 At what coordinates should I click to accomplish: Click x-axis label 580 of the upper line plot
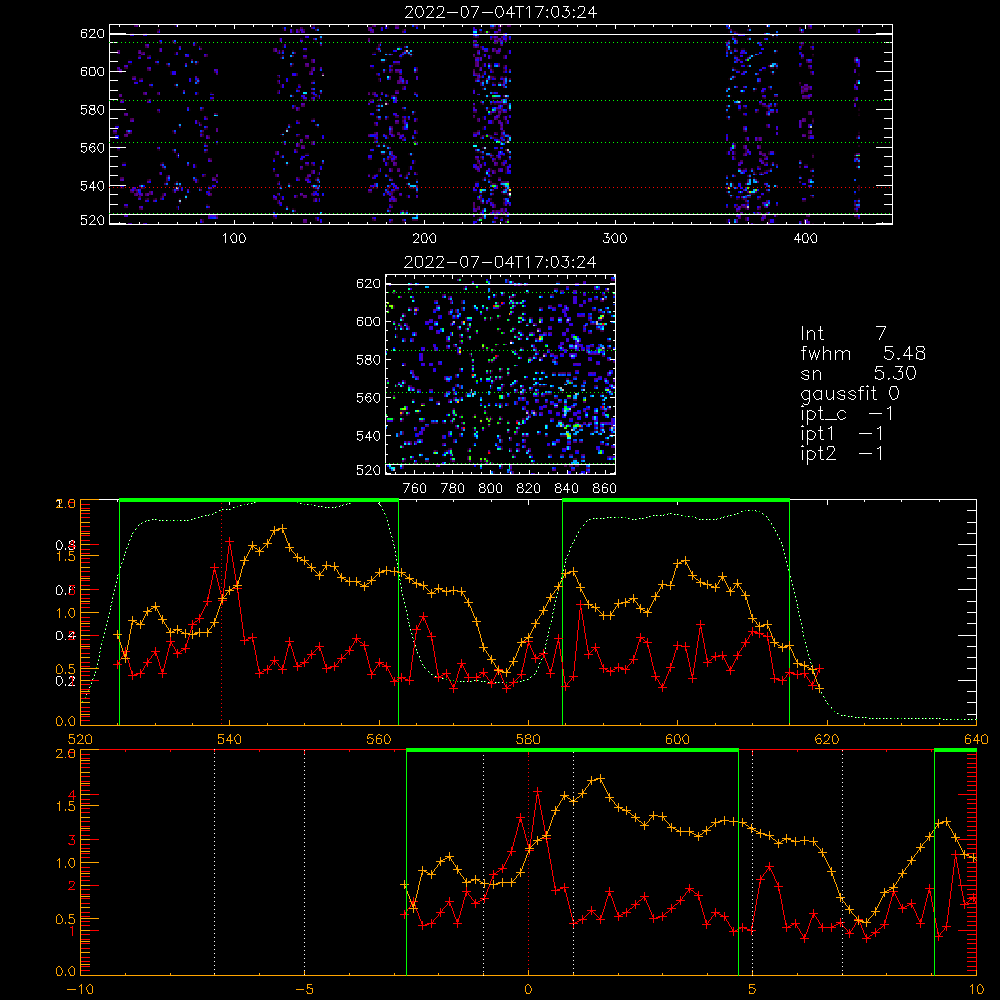(x=528, y=740)
